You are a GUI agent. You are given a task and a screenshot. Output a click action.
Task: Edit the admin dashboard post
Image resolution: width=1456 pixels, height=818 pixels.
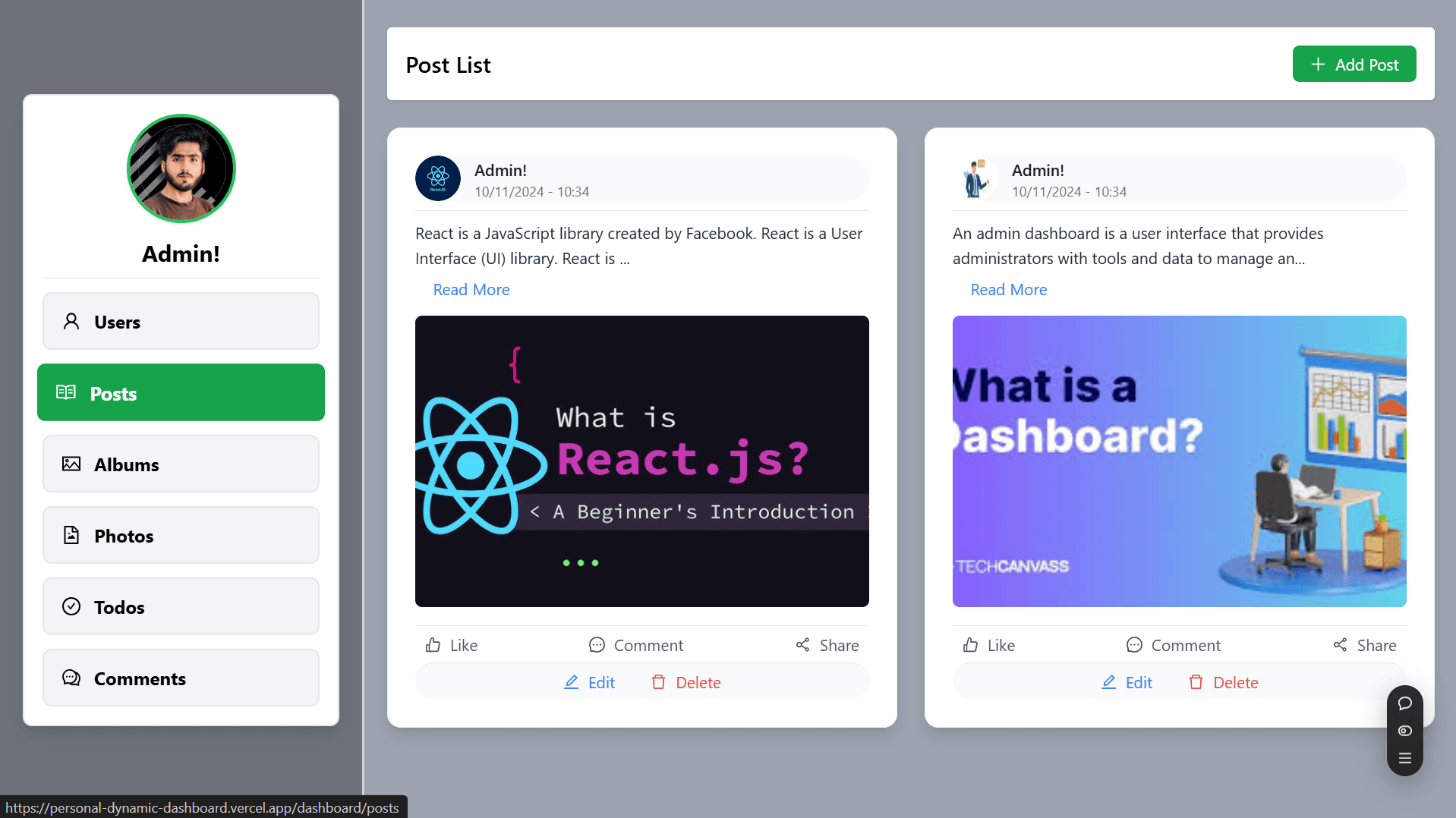click(1127, 682)
